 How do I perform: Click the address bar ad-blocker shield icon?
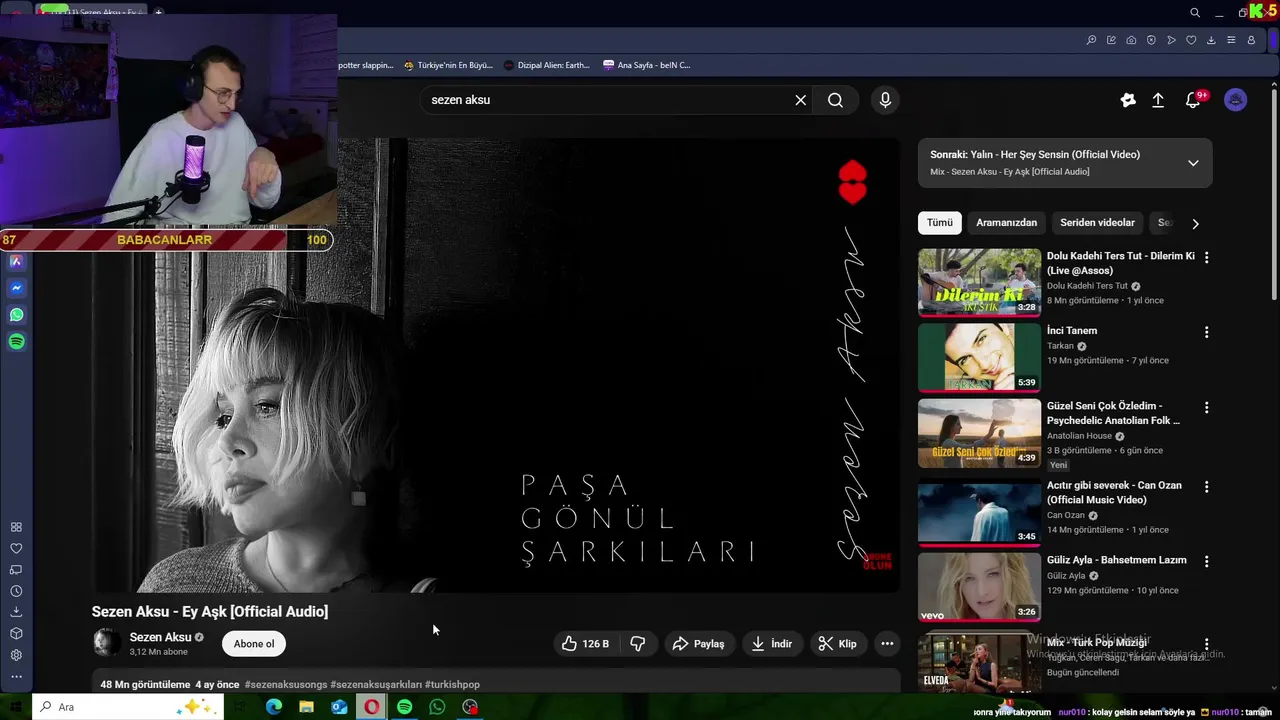[1151, 40]
